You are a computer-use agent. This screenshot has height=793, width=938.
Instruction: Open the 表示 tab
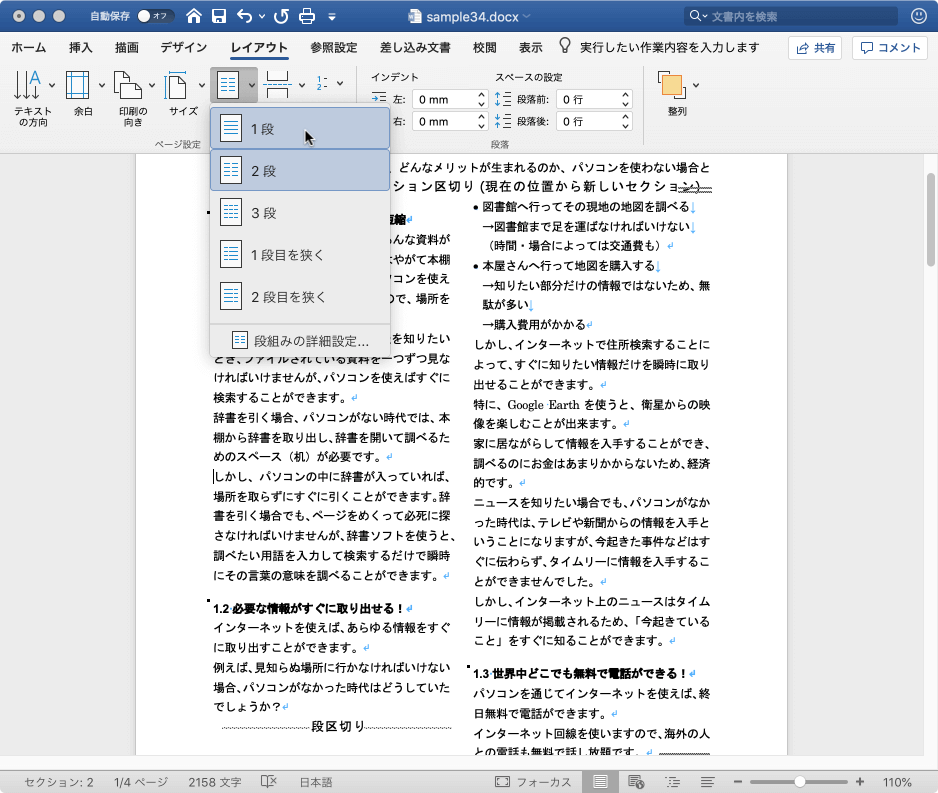tap(530, 48)
